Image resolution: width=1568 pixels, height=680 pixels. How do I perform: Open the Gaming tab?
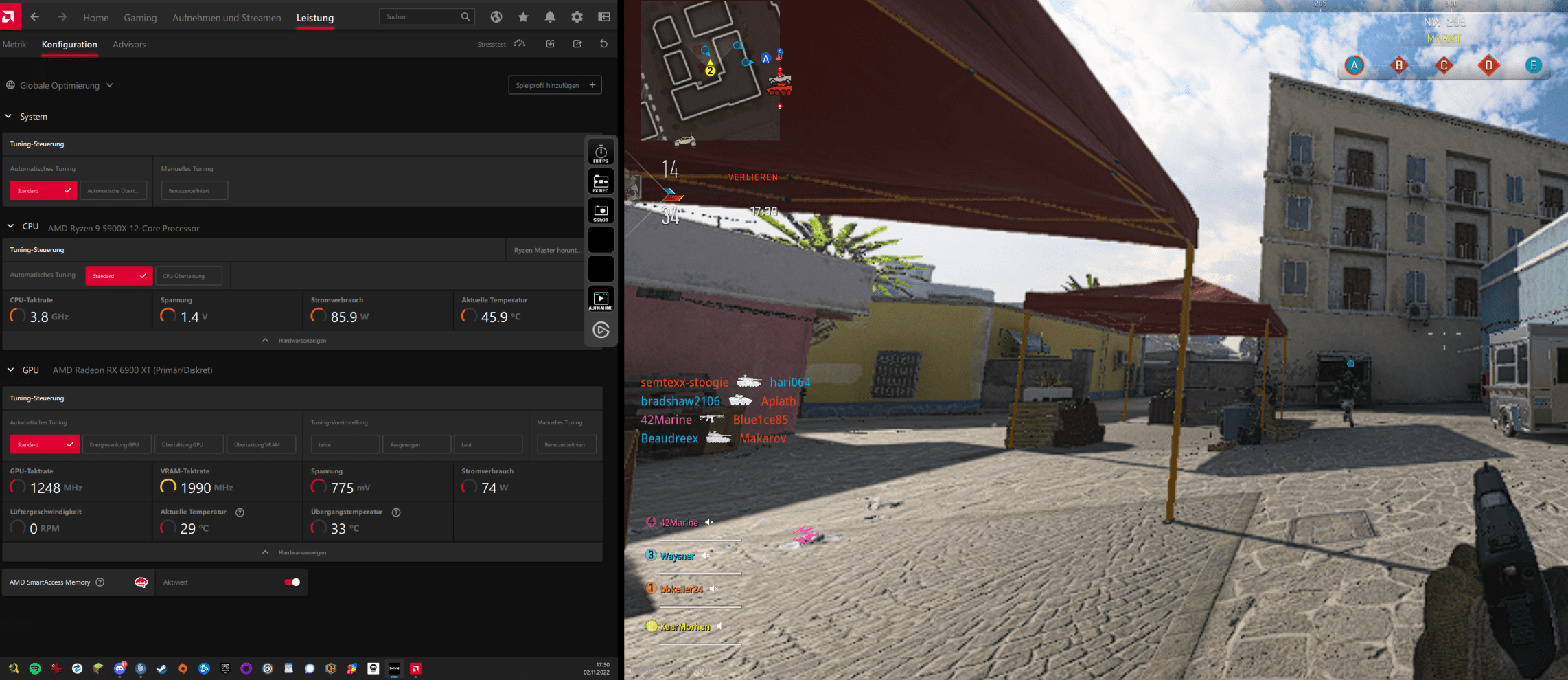point(140,18)
